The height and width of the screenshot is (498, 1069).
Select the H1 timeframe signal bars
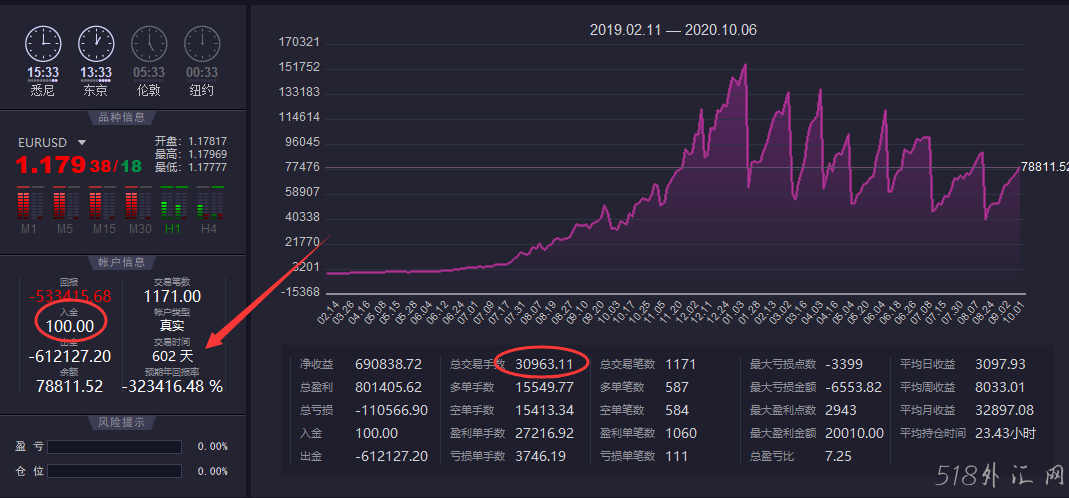173,203
